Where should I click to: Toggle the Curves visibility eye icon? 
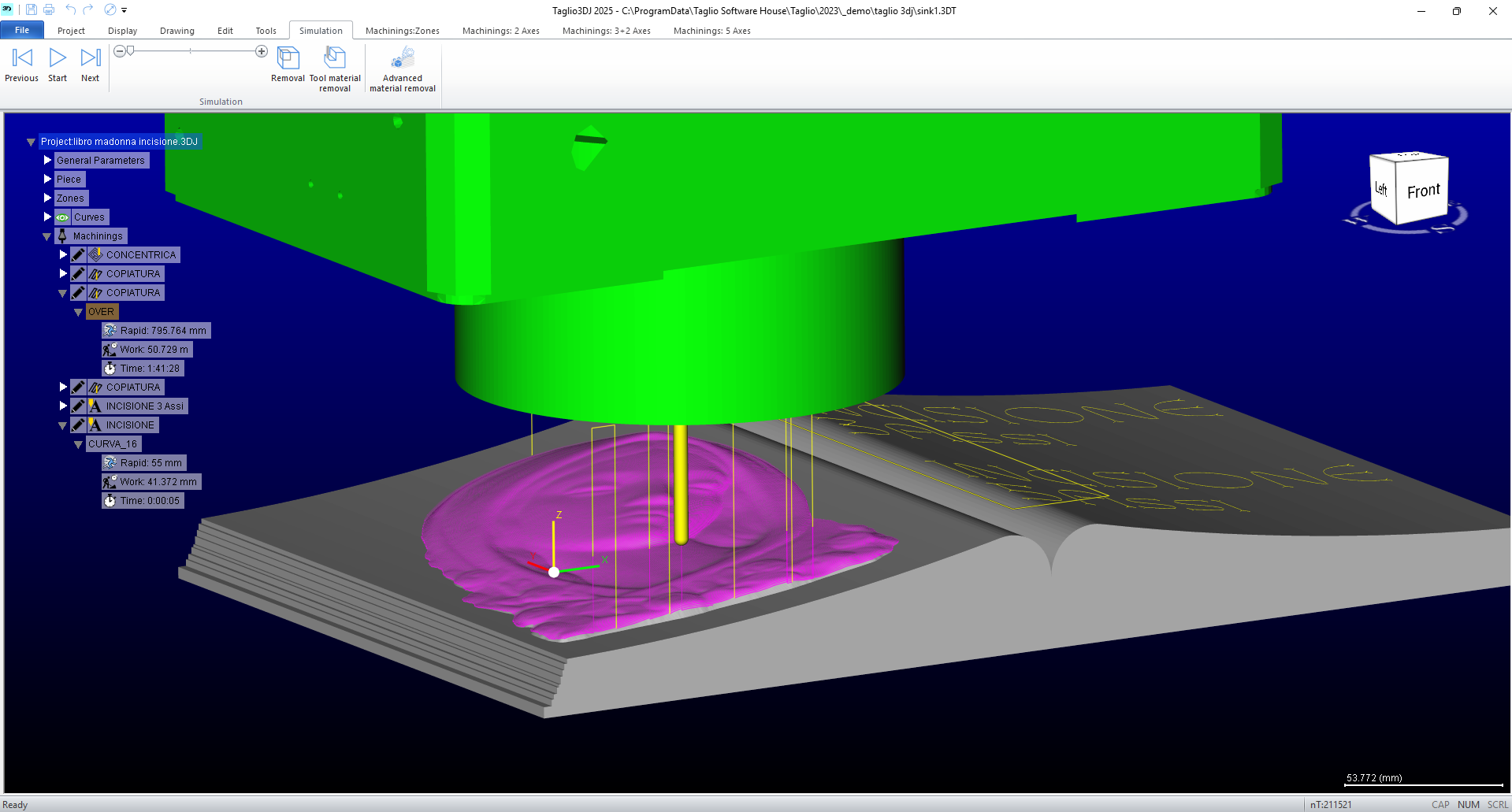(62, 217)
